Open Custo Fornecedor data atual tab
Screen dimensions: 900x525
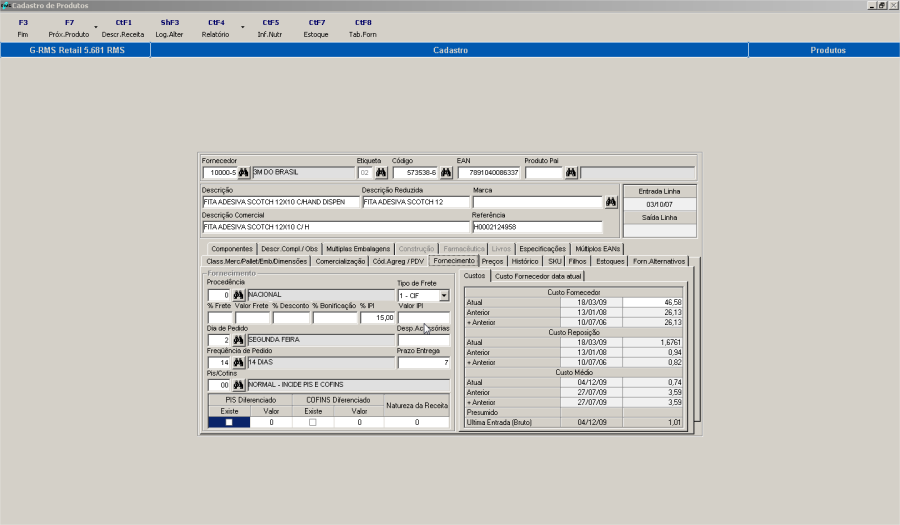coord(538,276)
